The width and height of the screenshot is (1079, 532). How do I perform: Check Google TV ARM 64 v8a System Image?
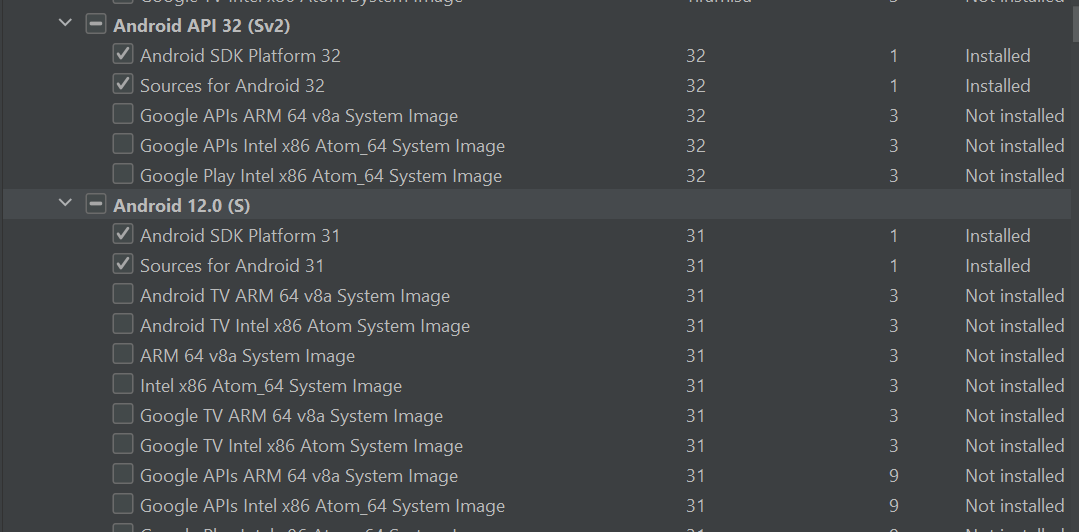coord(122,414)
